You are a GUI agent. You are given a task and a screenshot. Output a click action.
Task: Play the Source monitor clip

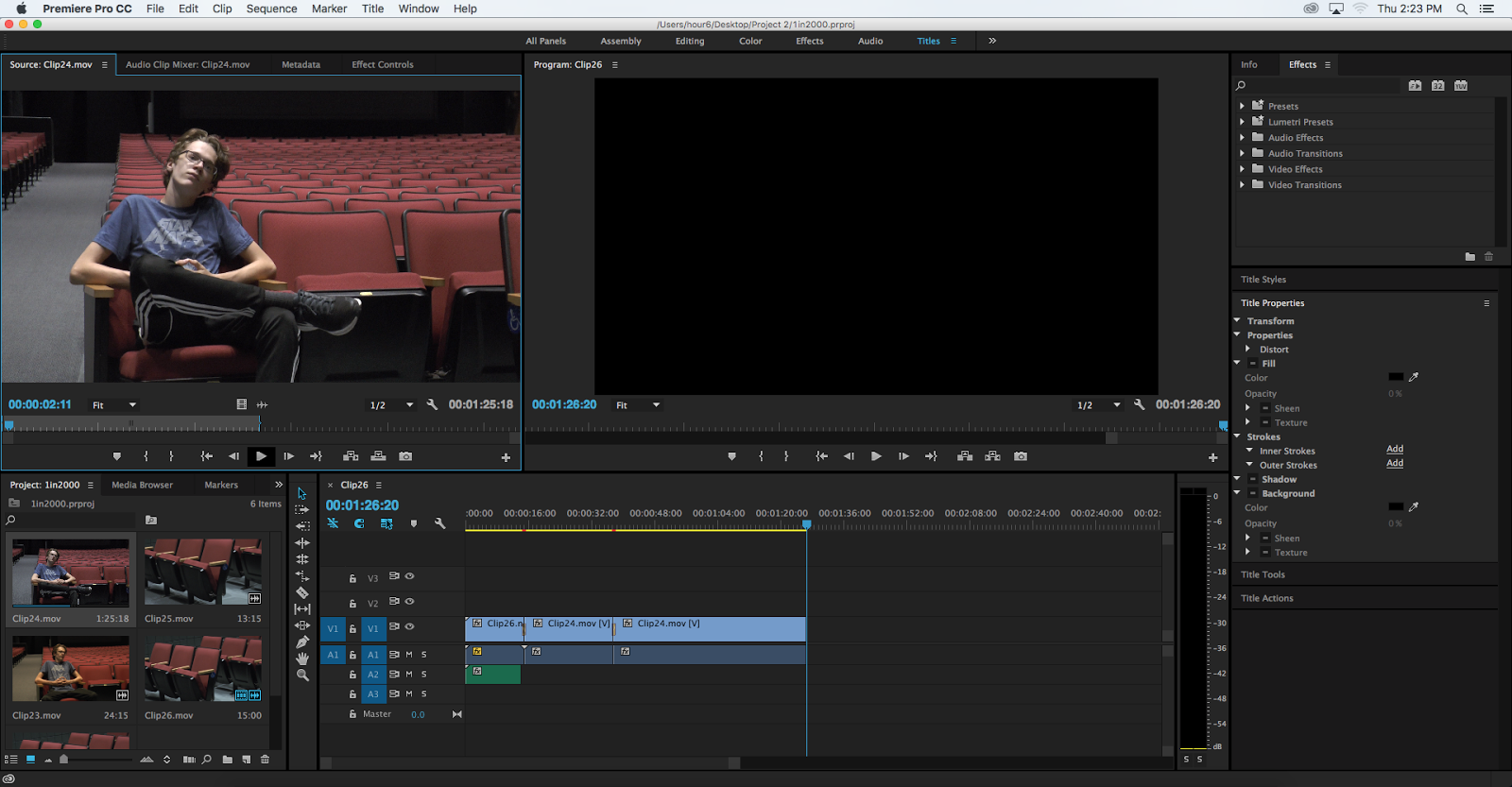[261, 456]
